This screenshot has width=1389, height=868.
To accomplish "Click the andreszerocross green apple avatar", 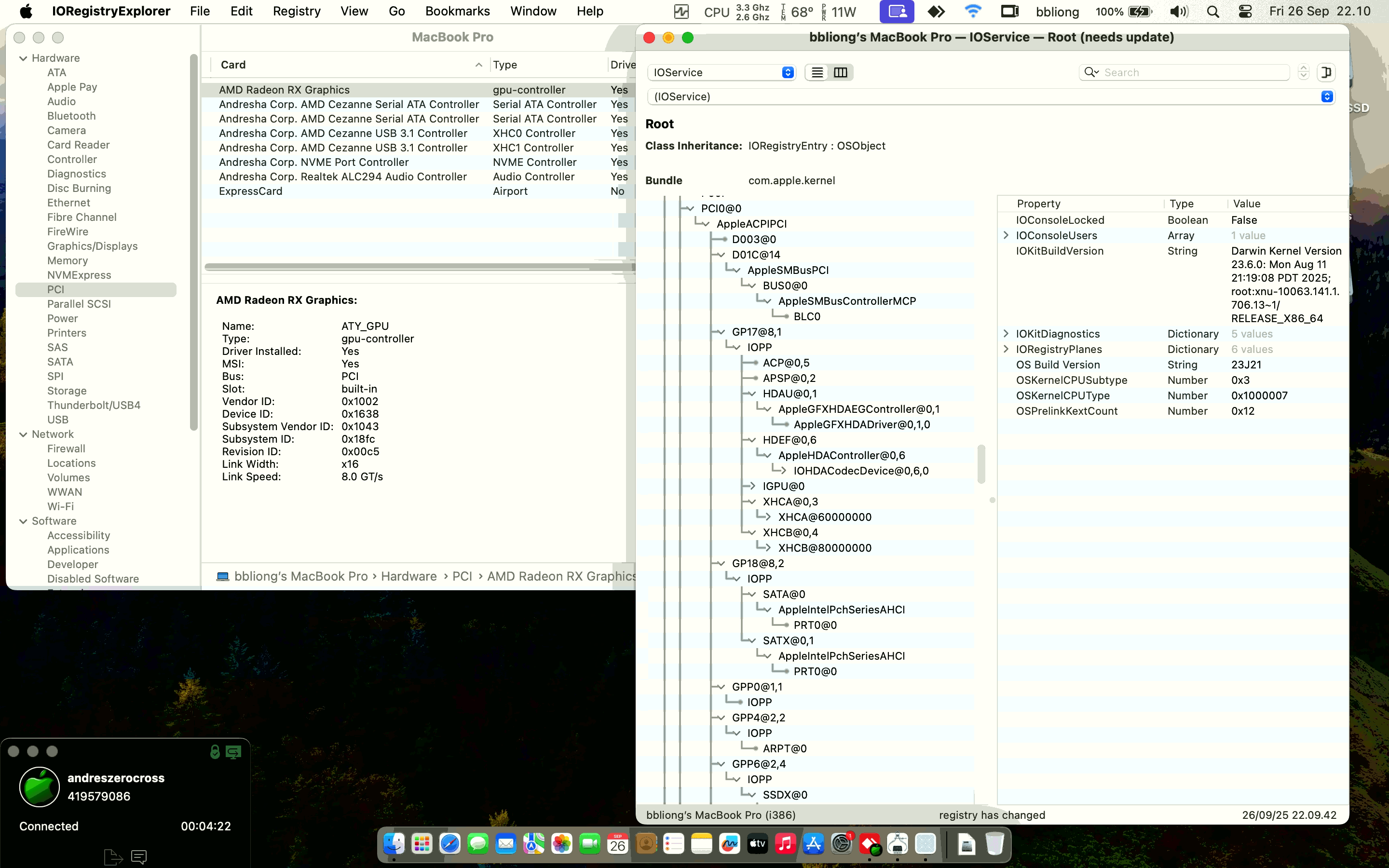I will [40, 787].
